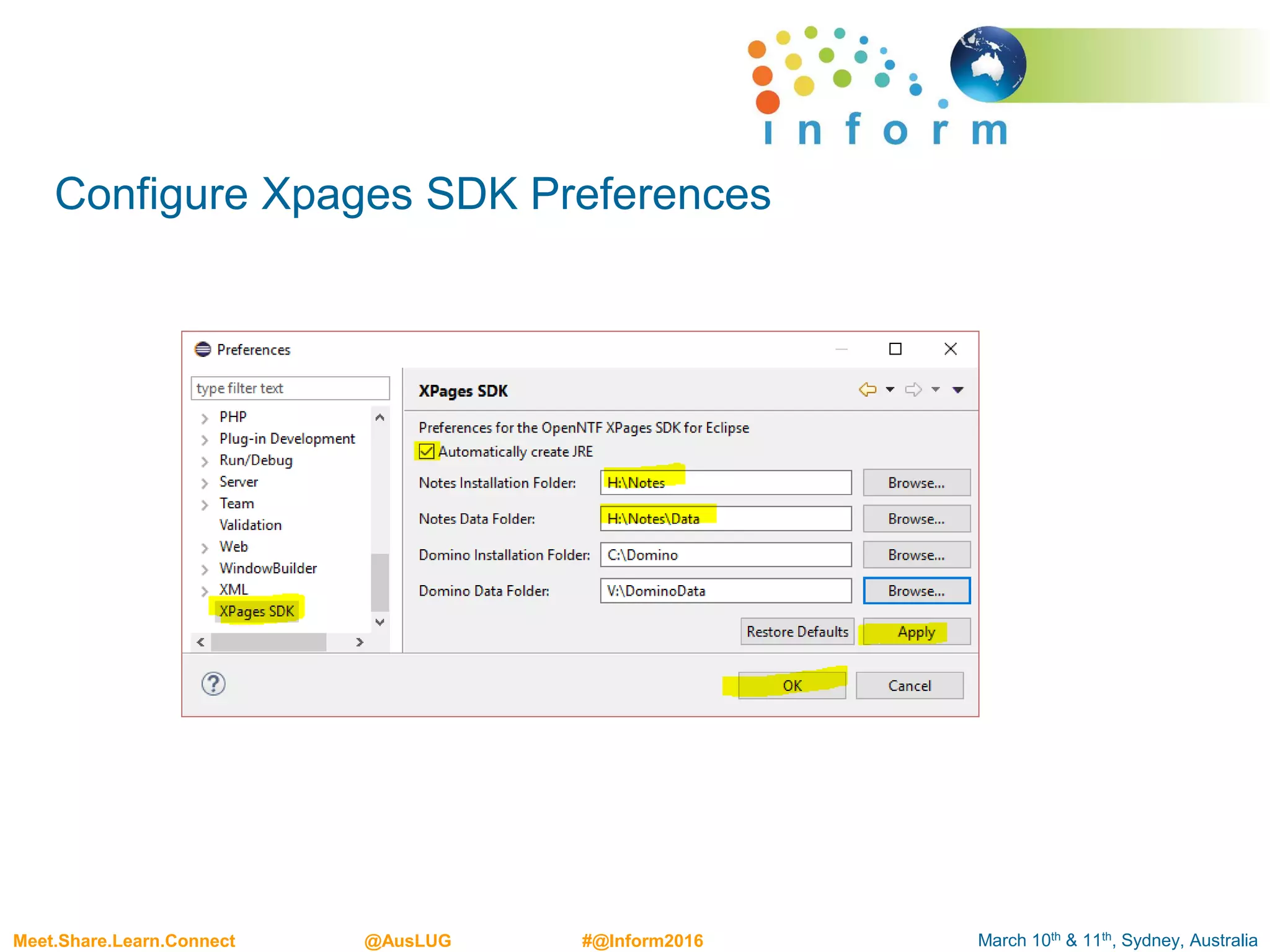
Task: Select XPages SDK preferences page
Action: 256,611
